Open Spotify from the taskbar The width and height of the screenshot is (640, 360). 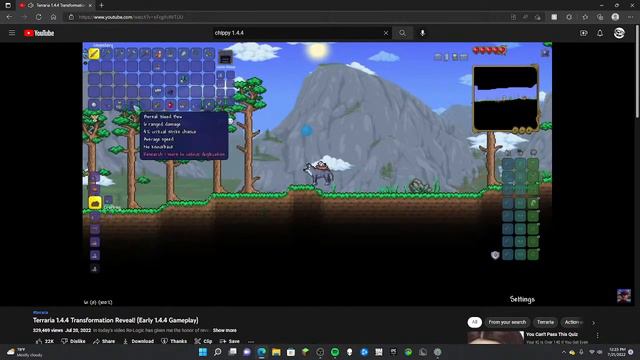coord(335,352)
